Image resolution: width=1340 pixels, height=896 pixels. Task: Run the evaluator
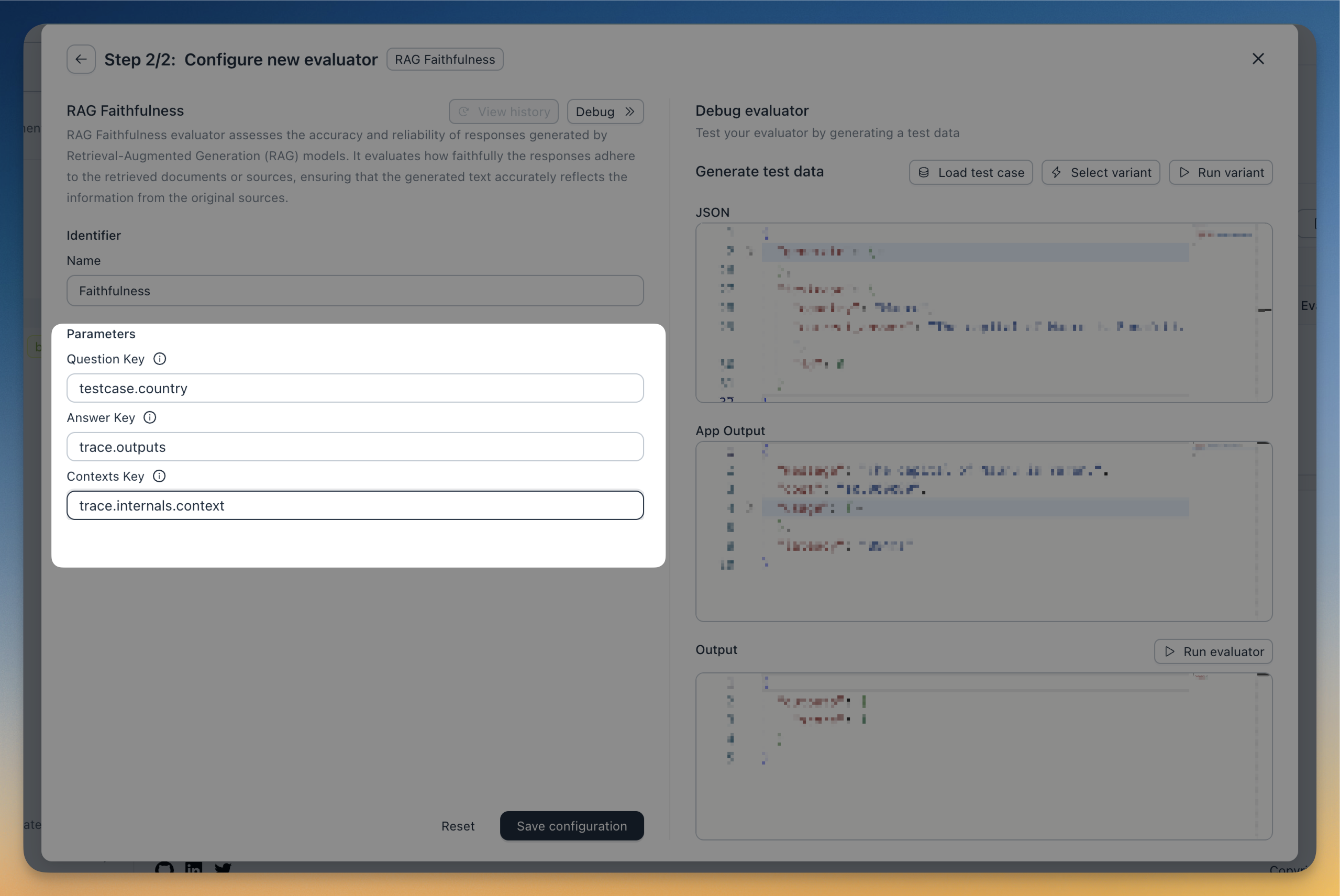[1213, 652]
